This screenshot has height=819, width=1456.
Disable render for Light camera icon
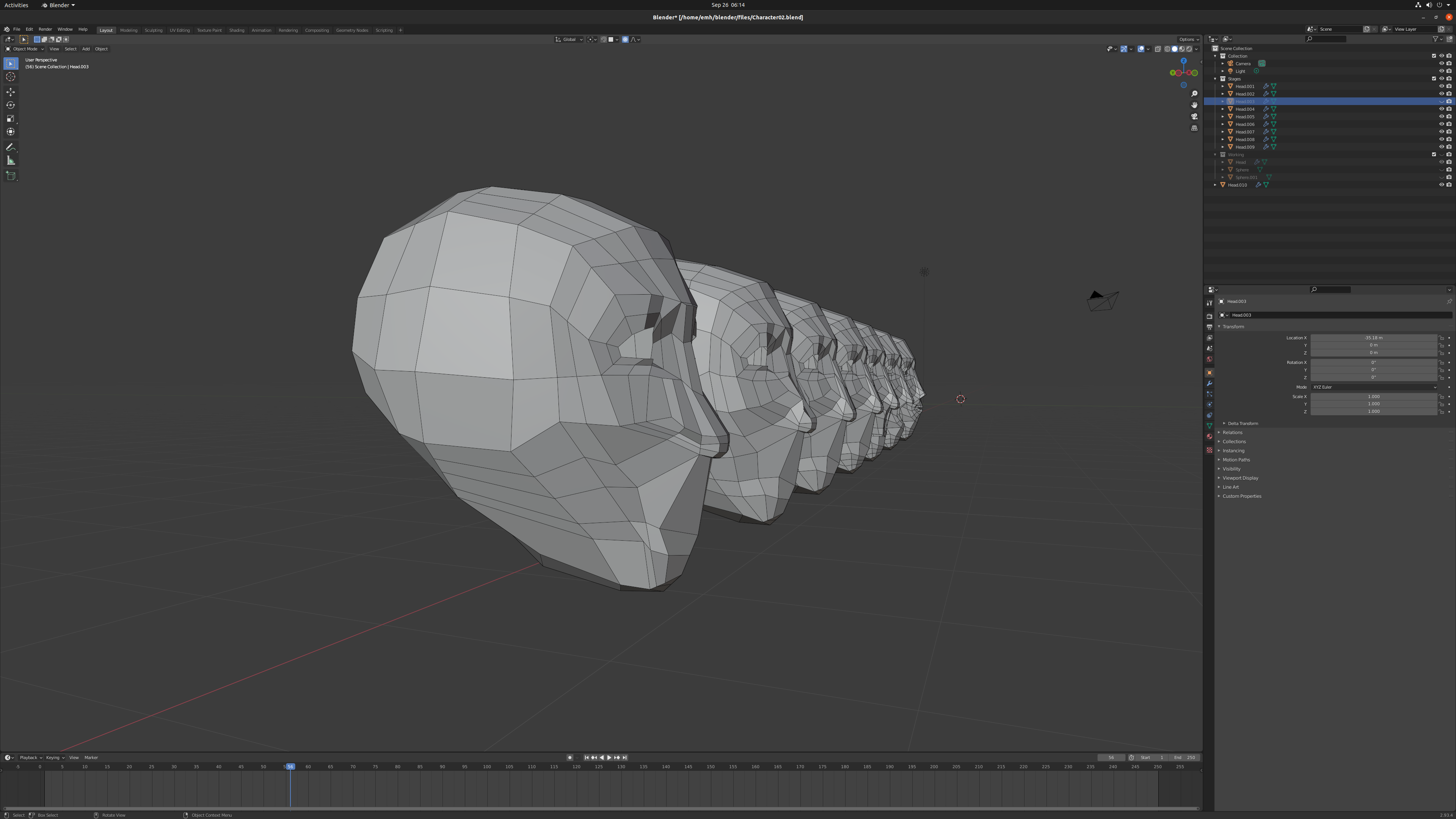[x=1449, y=71]
